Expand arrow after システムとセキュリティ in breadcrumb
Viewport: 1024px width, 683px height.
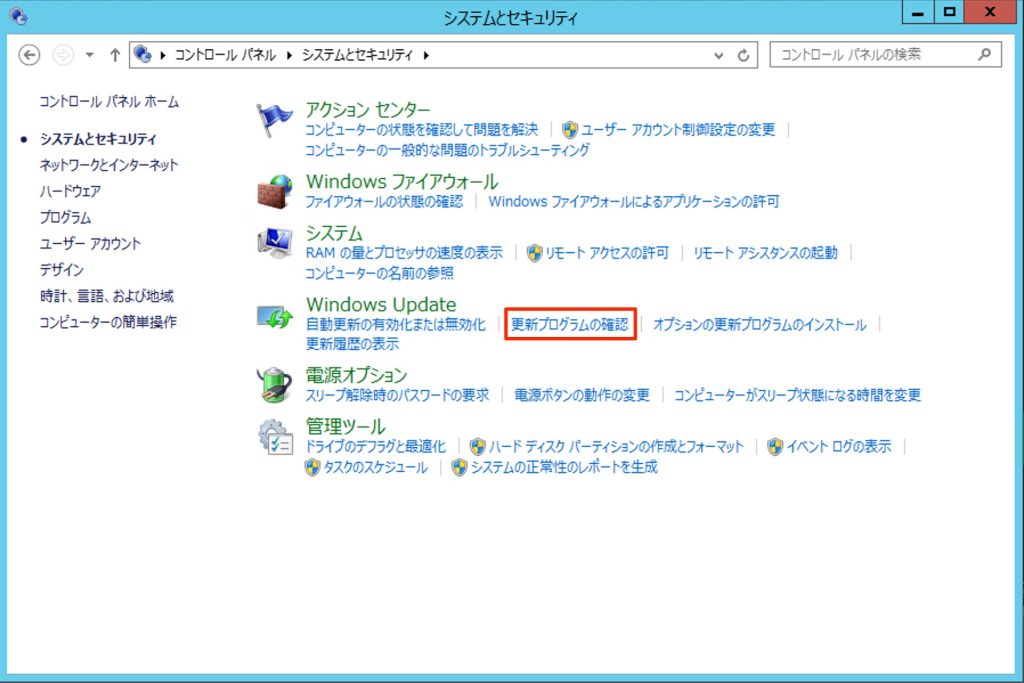426,55
